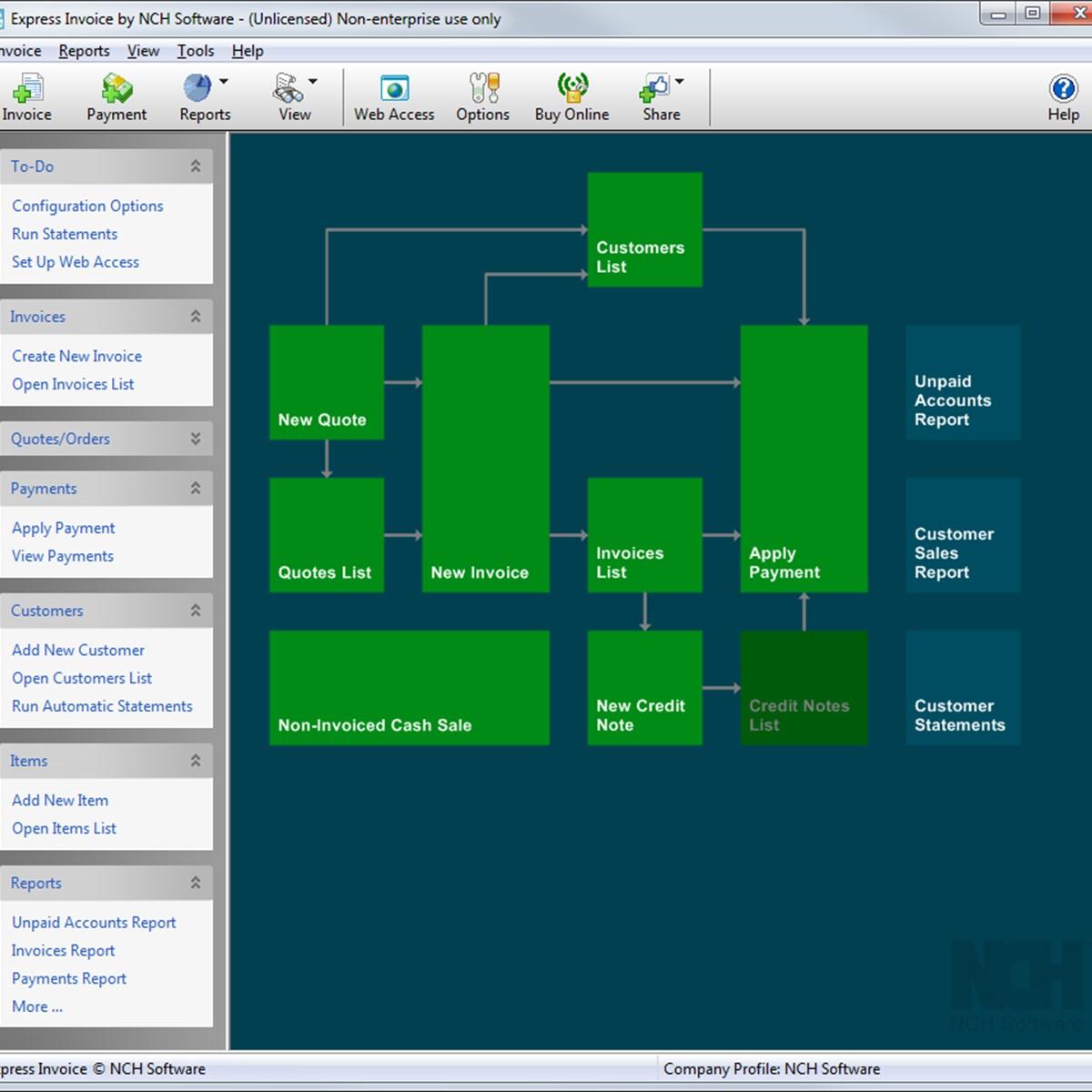Collapse the Invoices sidebar section
Screen dimensions: 1092x1092
196,317
